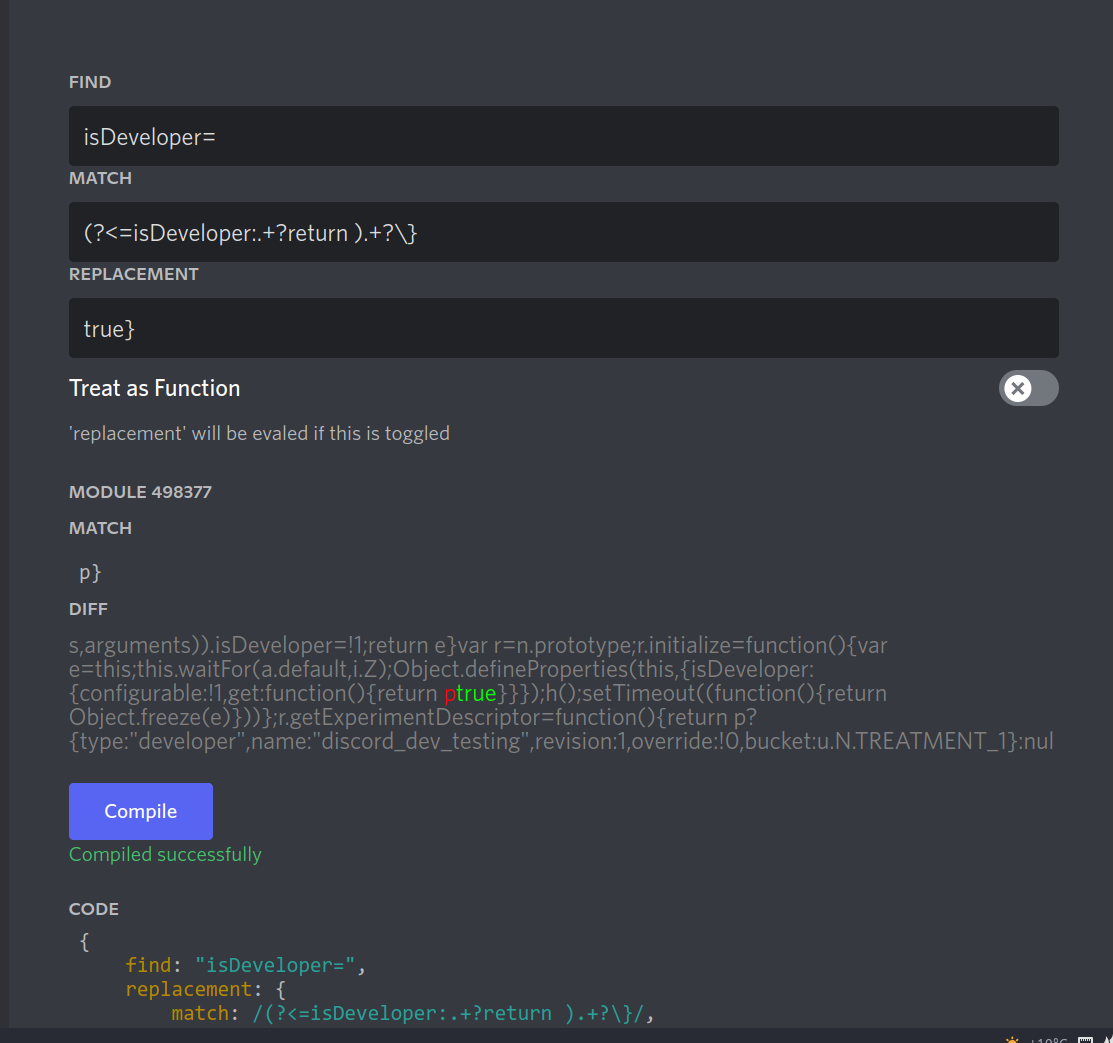
Task: Click the REPLACEMENT label heading
Action: click(x=133, y=274)
